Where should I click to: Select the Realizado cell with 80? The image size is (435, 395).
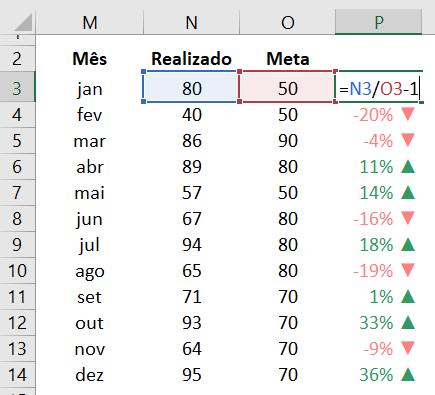point(191,87)
